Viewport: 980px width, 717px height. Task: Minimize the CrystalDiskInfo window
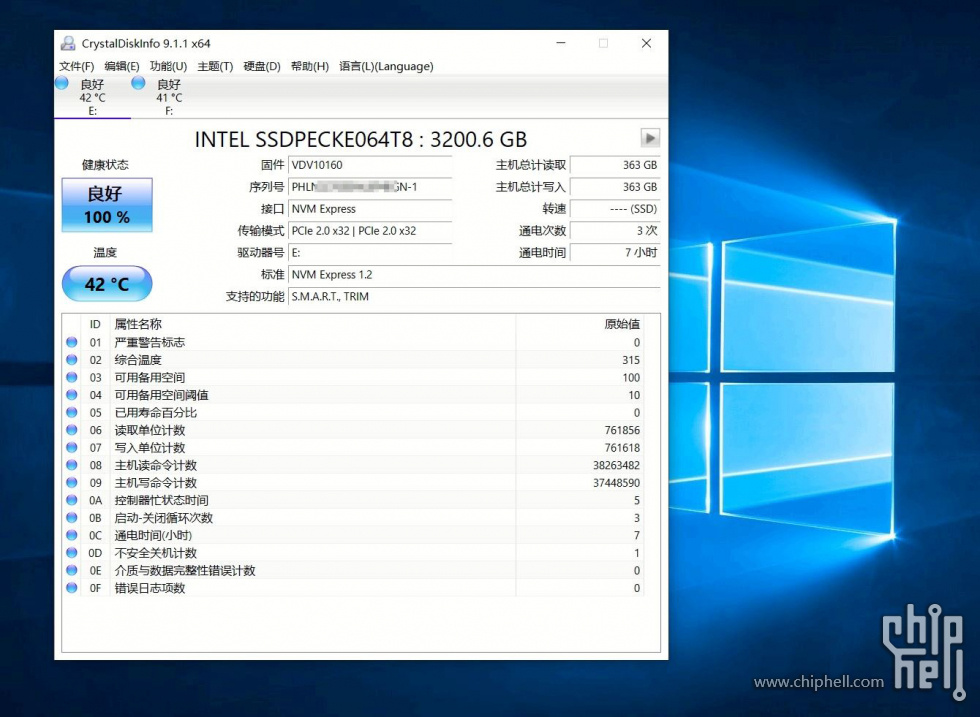coord(561,43)
